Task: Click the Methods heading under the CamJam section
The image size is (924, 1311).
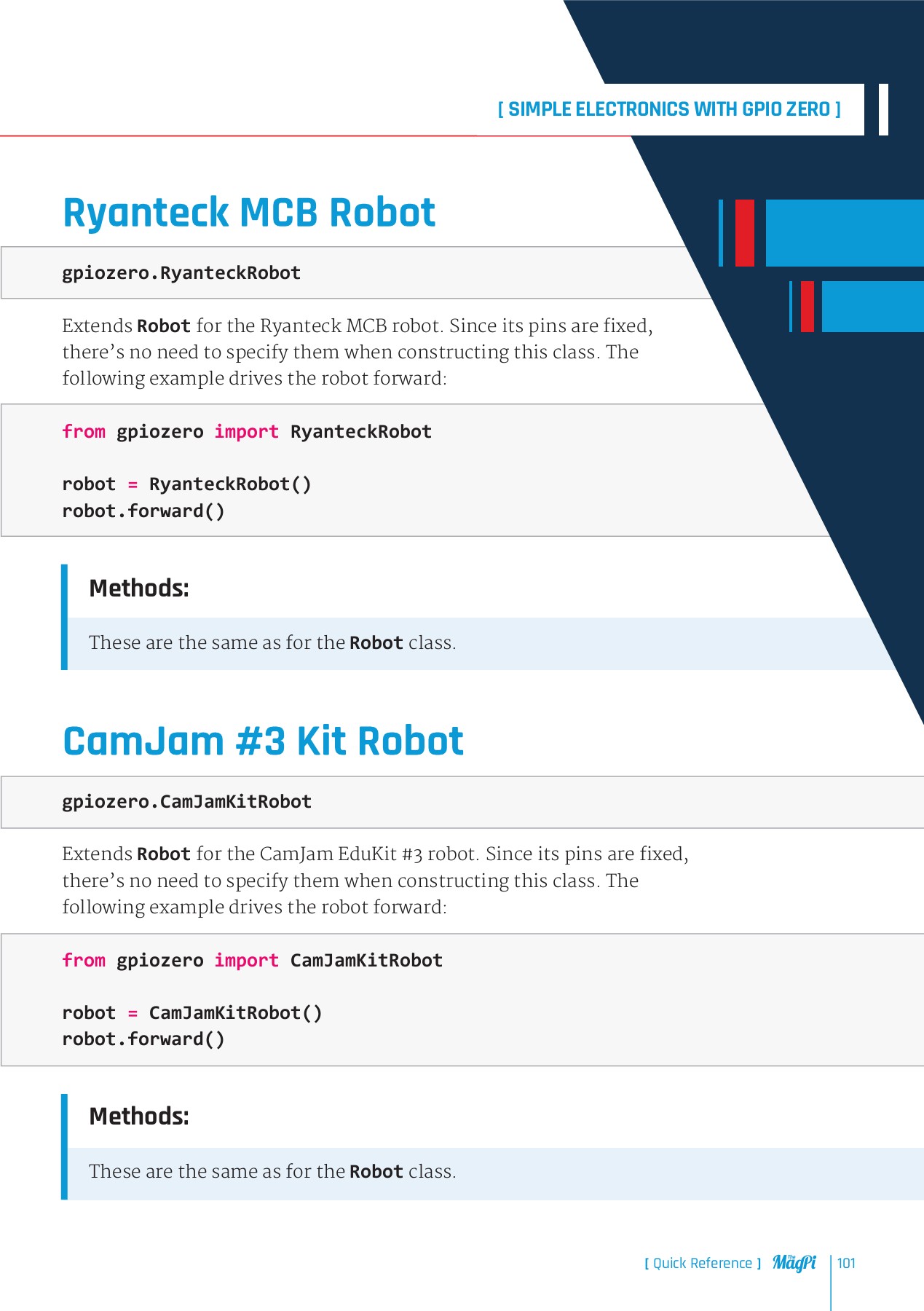Action: tap(139, 1116)
